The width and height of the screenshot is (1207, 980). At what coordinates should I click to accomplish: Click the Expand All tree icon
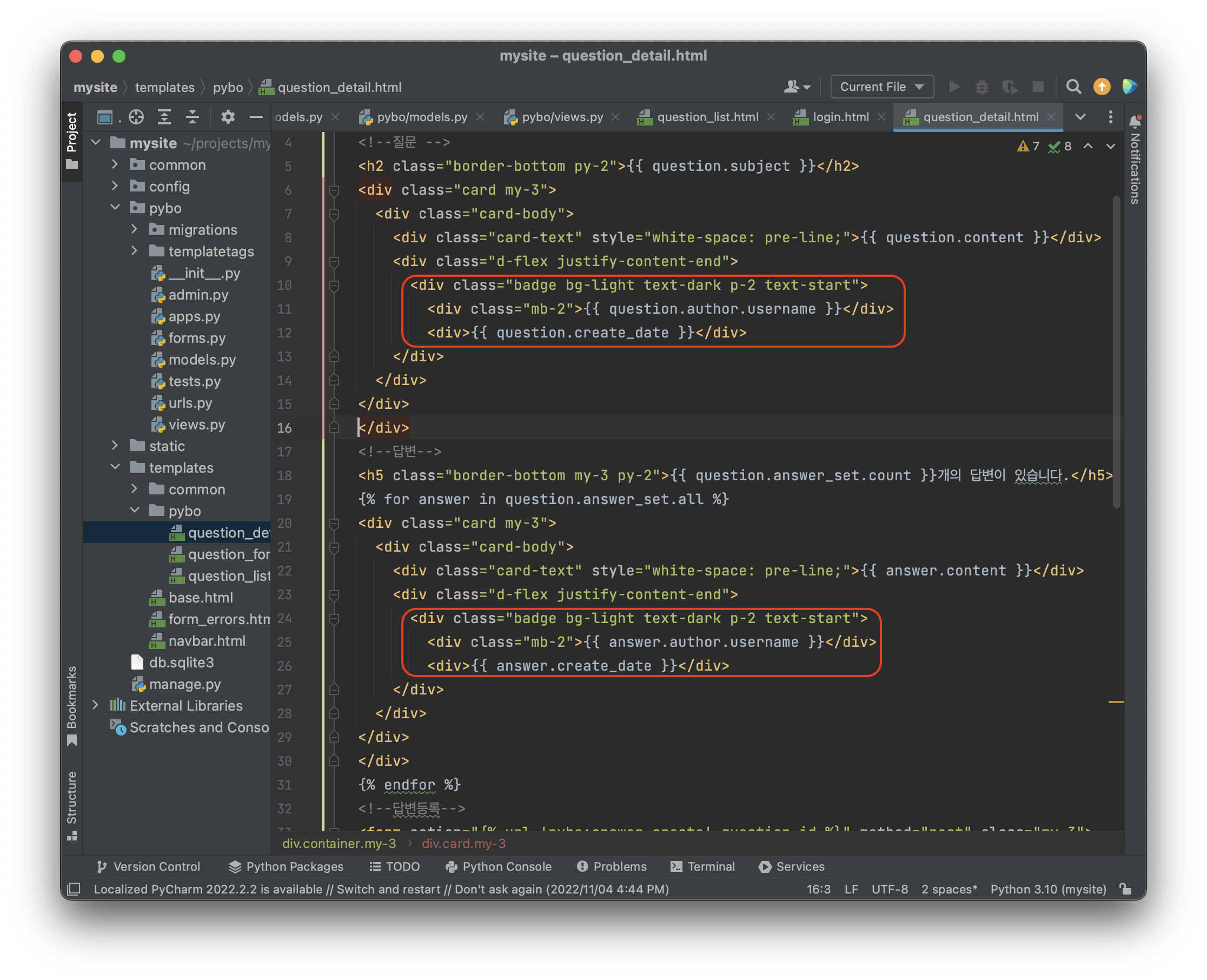pyautogui.click(x=164, y=117)
